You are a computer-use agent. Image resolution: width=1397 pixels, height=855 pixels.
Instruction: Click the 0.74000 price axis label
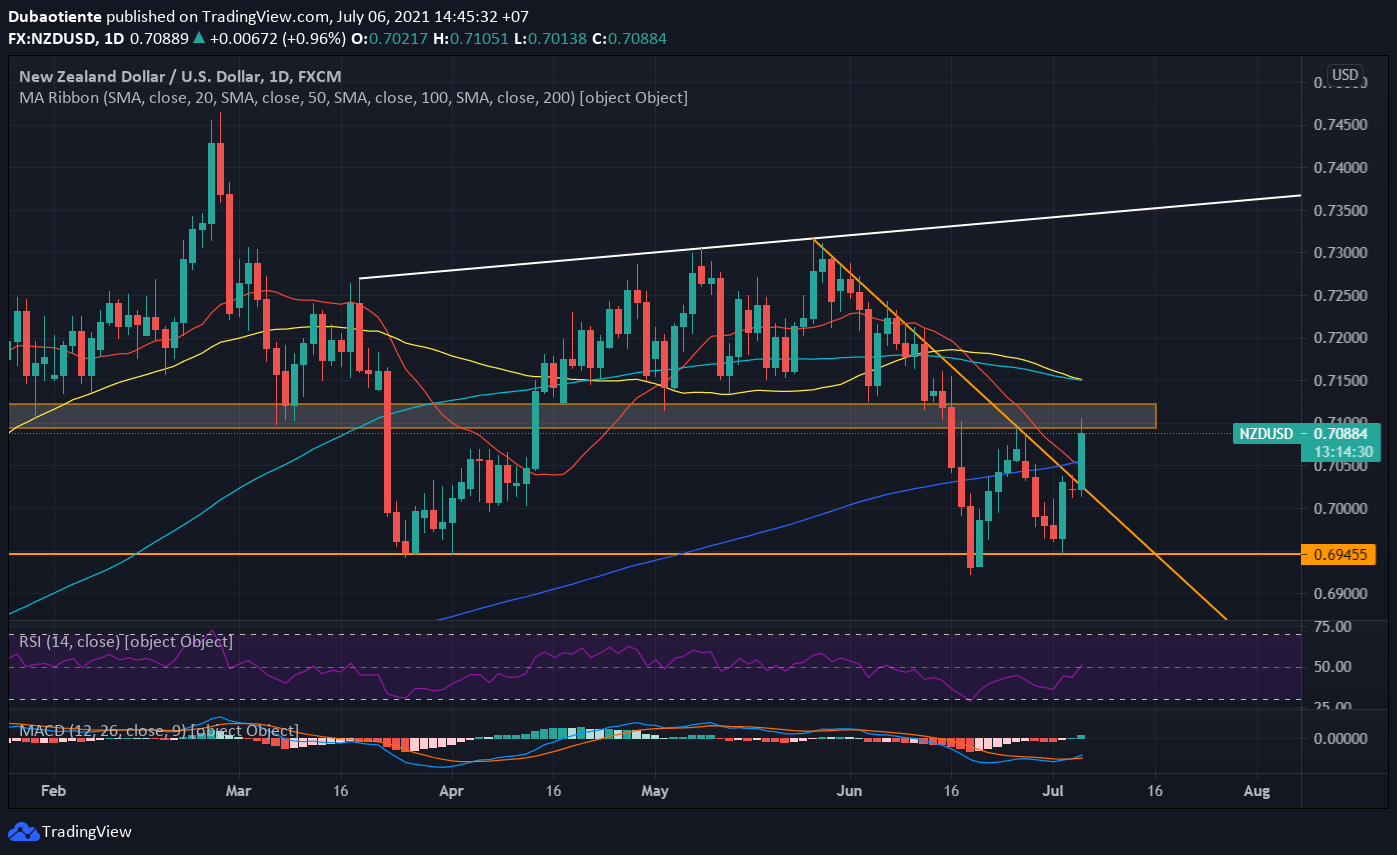[x=1339, y=168]
